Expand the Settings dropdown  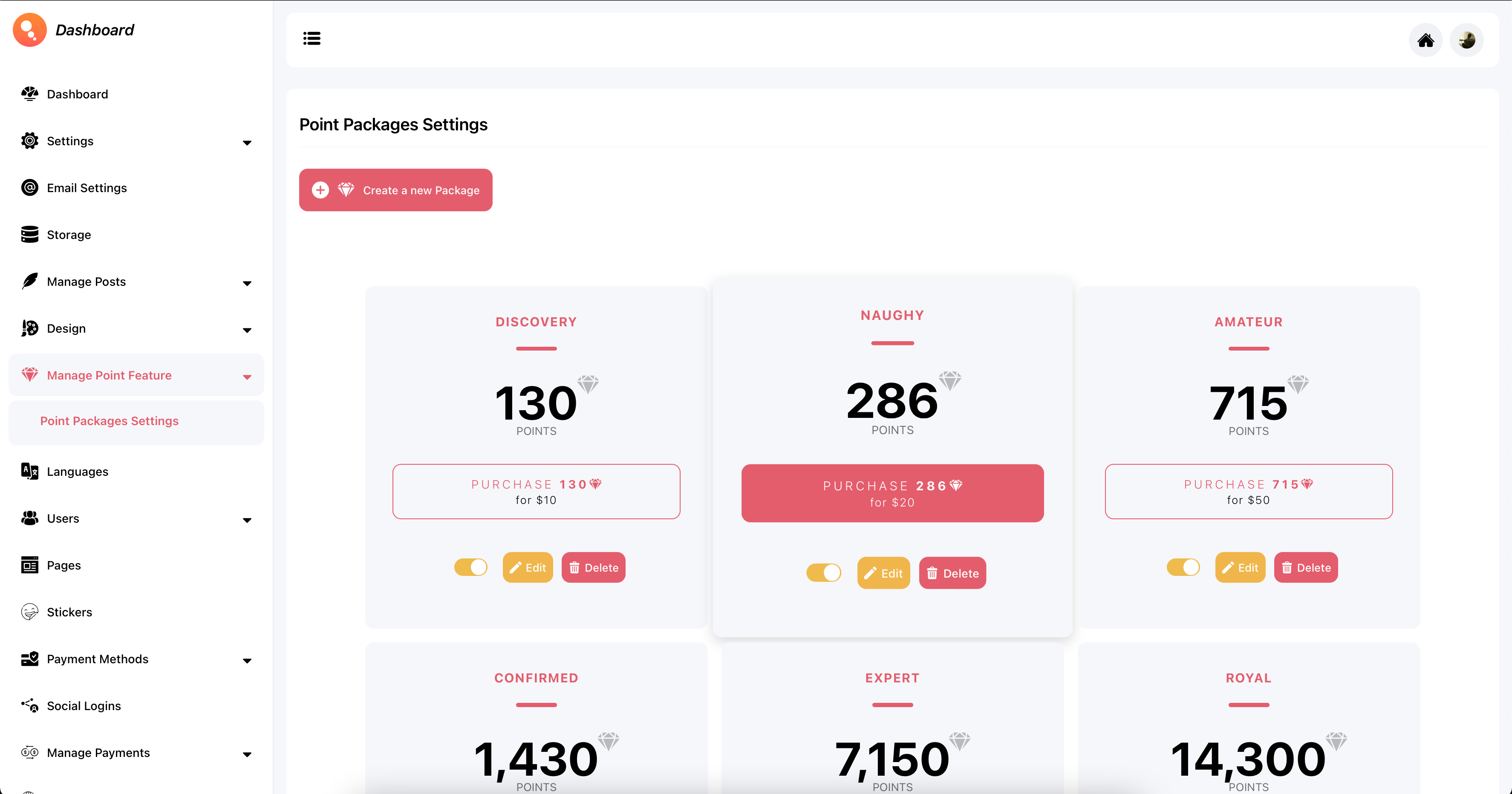click(x=247, y=143)
